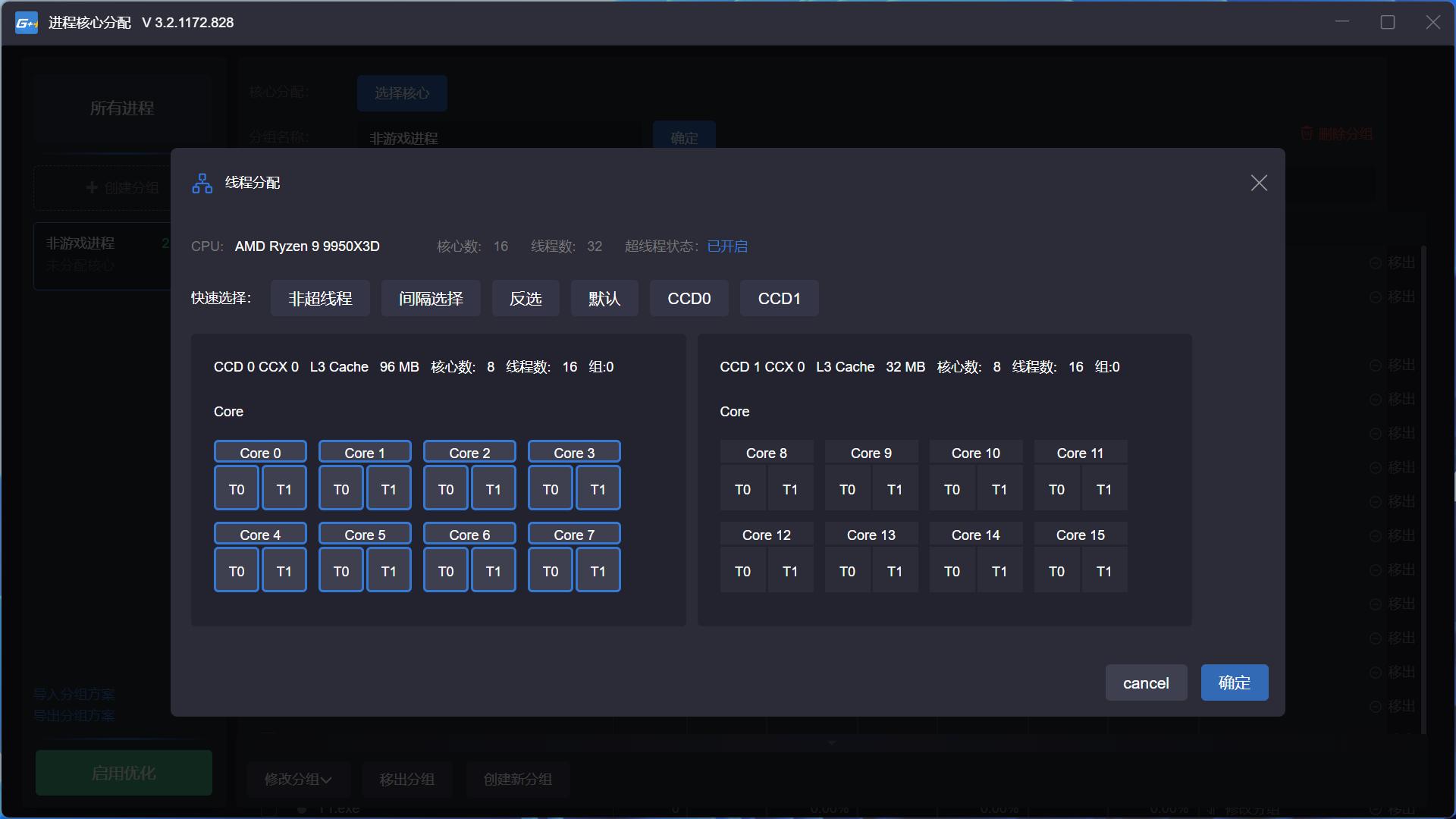
Task: Click the topmost 移出 remove circle icon
Action: pos(1376,262)
